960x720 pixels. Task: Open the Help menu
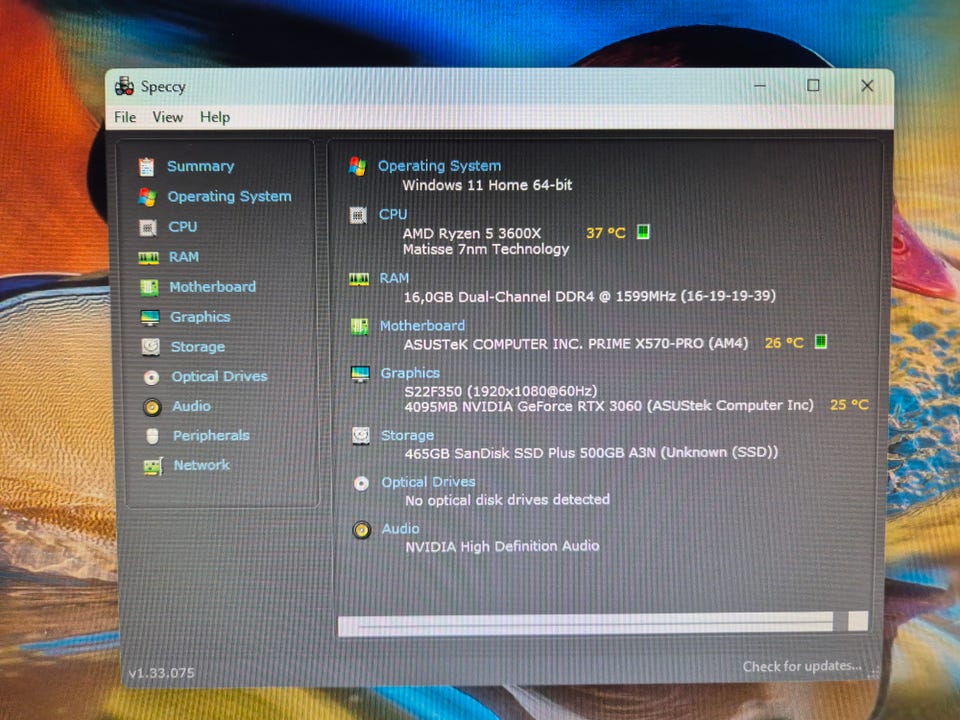tap(215, 117)
